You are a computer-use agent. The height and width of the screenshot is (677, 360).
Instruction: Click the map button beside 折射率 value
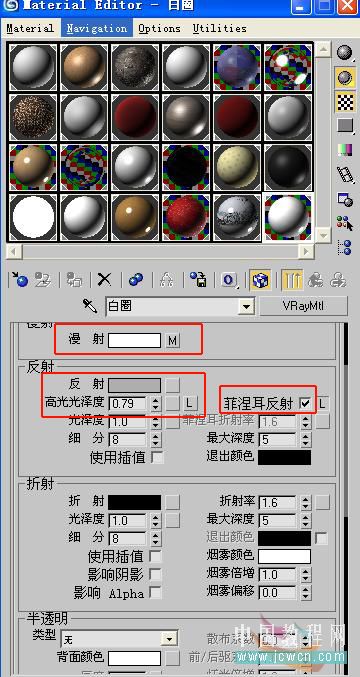click(x=322, y=502)
